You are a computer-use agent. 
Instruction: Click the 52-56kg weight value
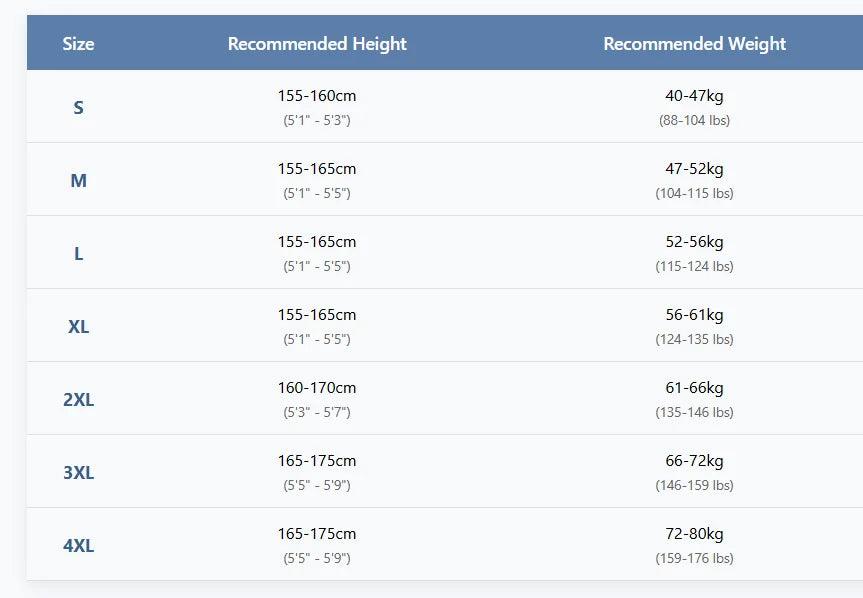[x=694, y=242]
